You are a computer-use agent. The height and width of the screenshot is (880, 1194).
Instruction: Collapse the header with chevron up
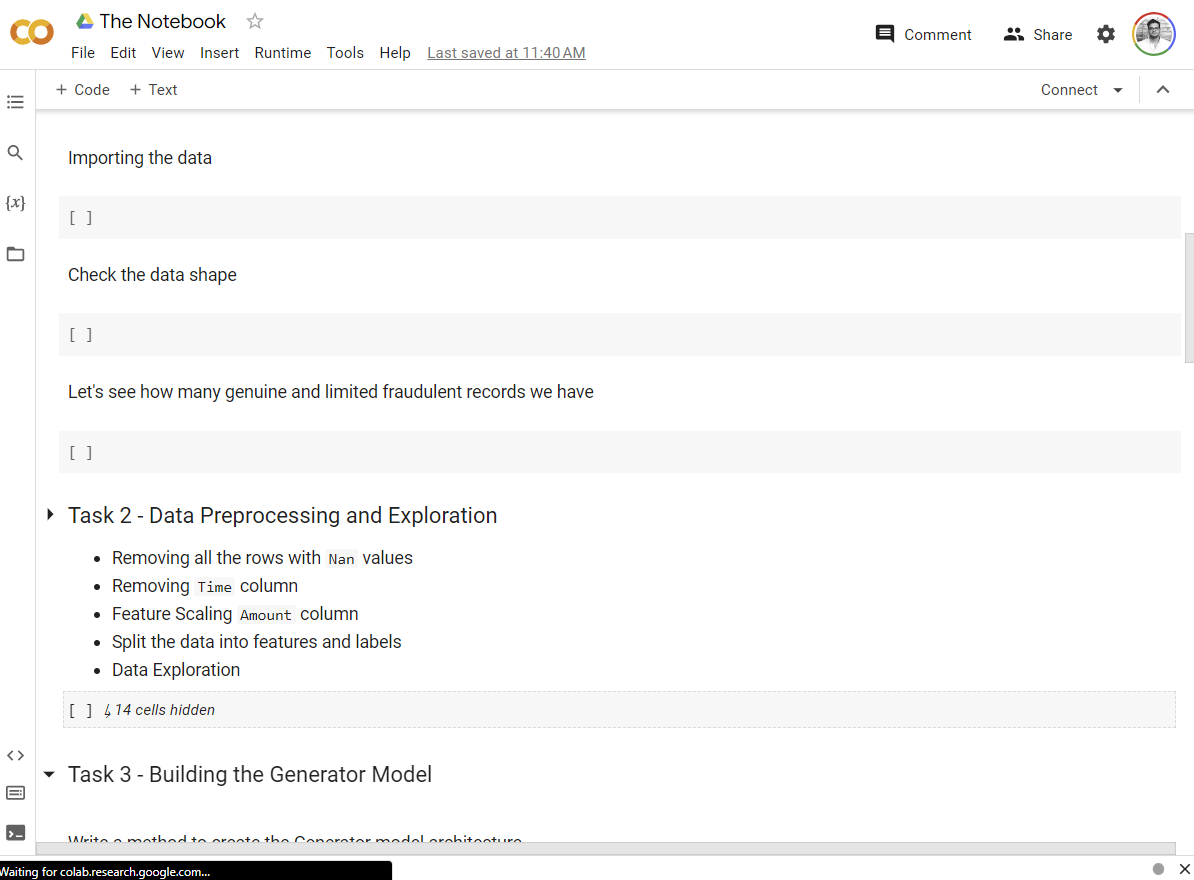1163,90
